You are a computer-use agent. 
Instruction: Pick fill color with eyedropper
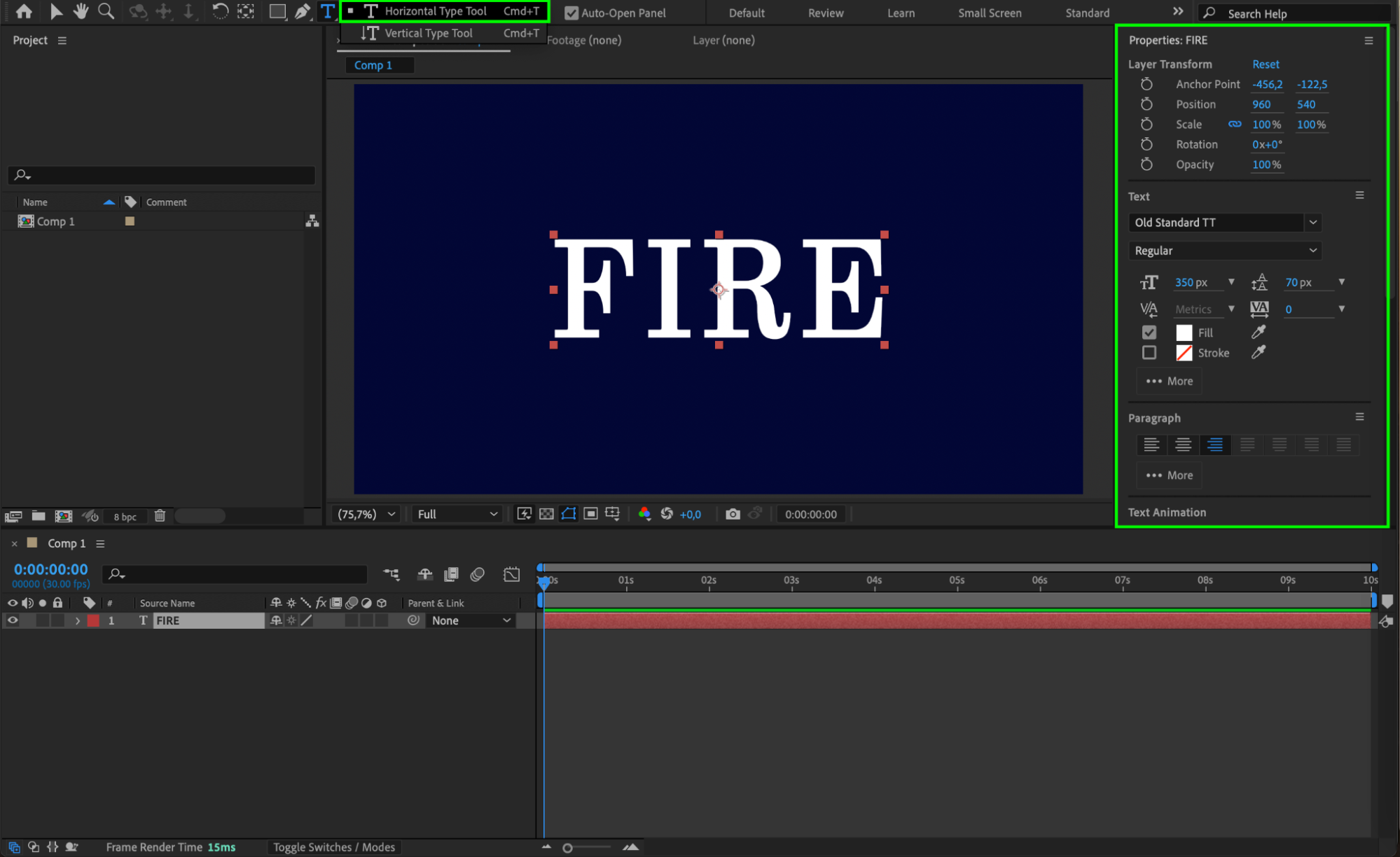coord(1259,332)
